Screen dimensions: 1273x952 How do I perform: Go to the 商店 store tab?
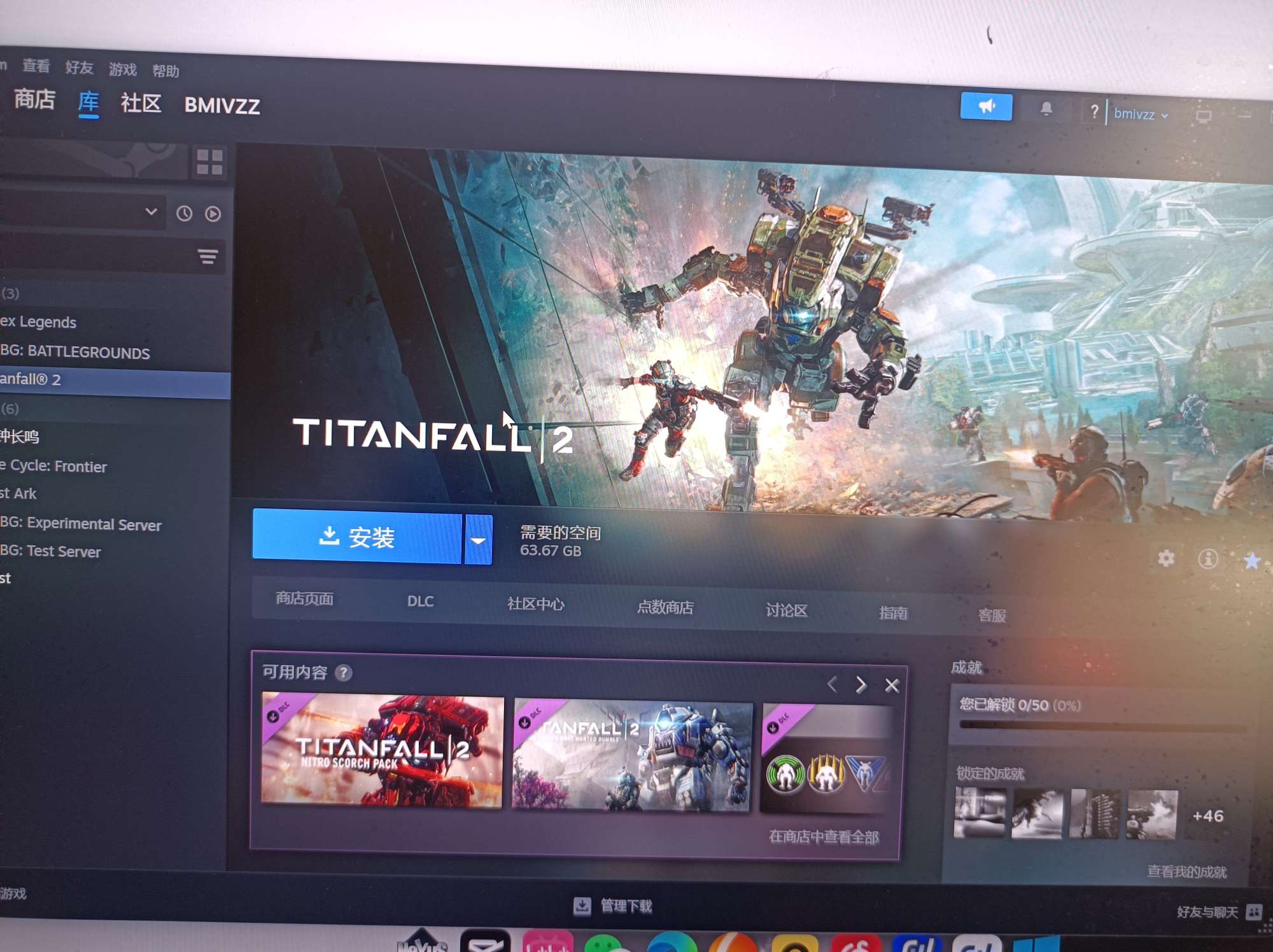(34, 99)
